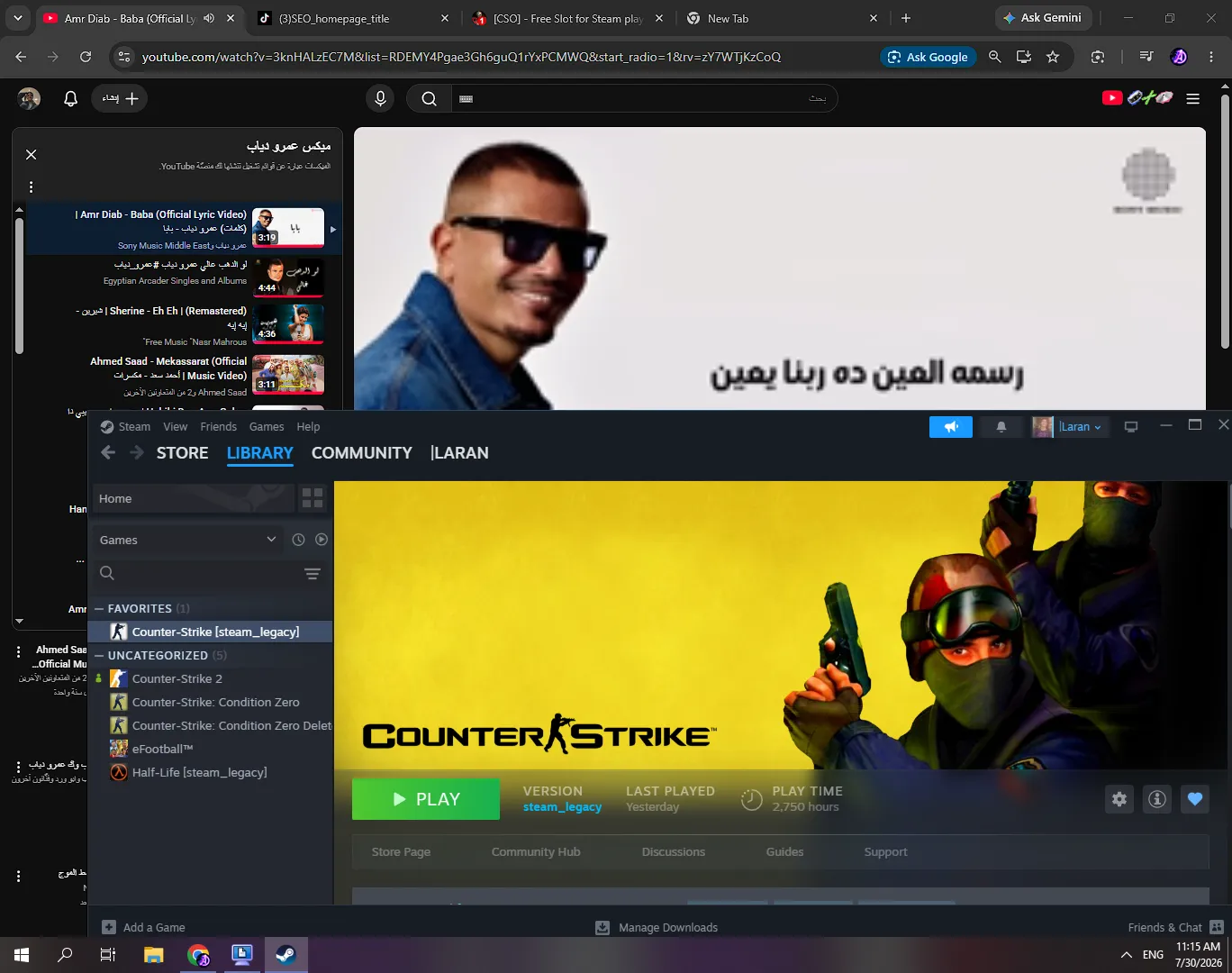
Task: Open site information icon beside the URL
Action: tap(123, 57)
